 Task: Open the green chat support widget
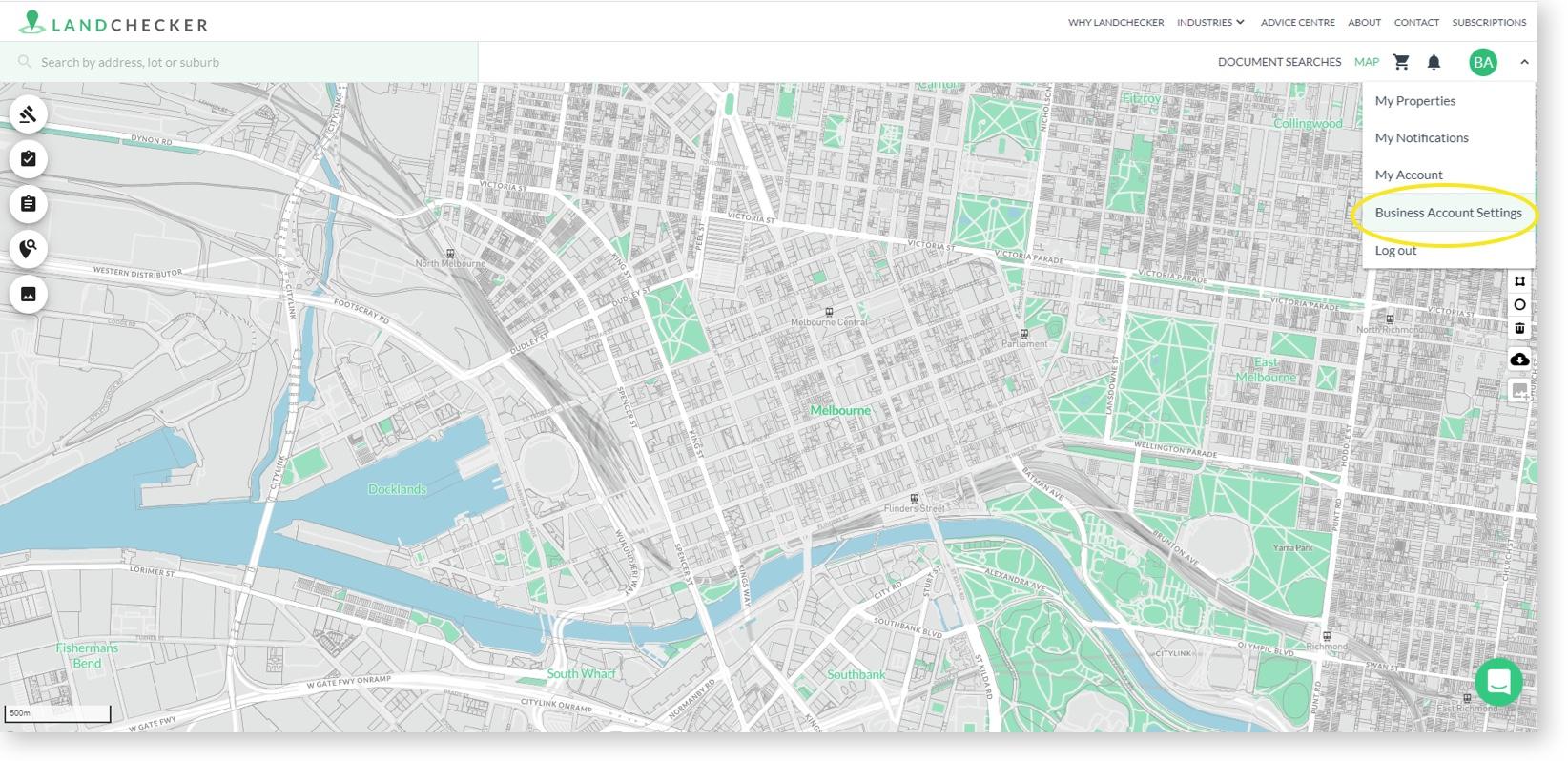[x=1498, y=682]
